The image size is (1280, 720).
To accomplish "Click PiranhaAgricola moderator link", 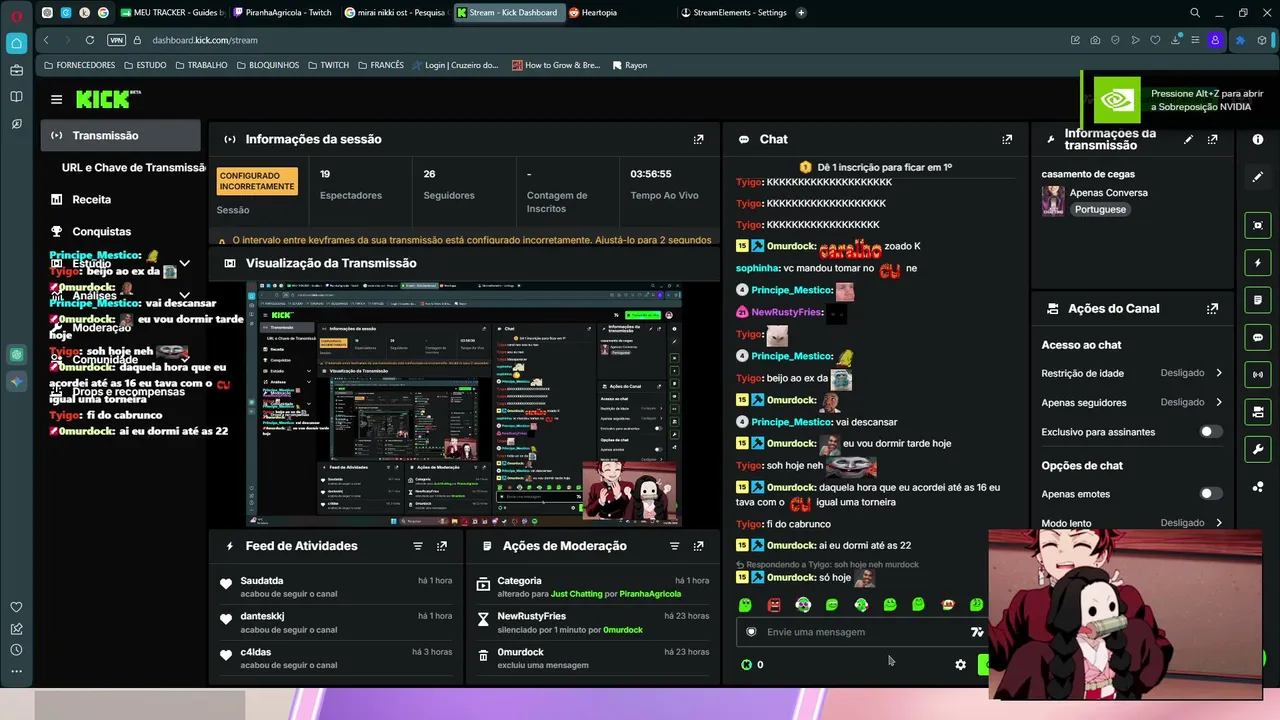I will [x=650, y=594].
